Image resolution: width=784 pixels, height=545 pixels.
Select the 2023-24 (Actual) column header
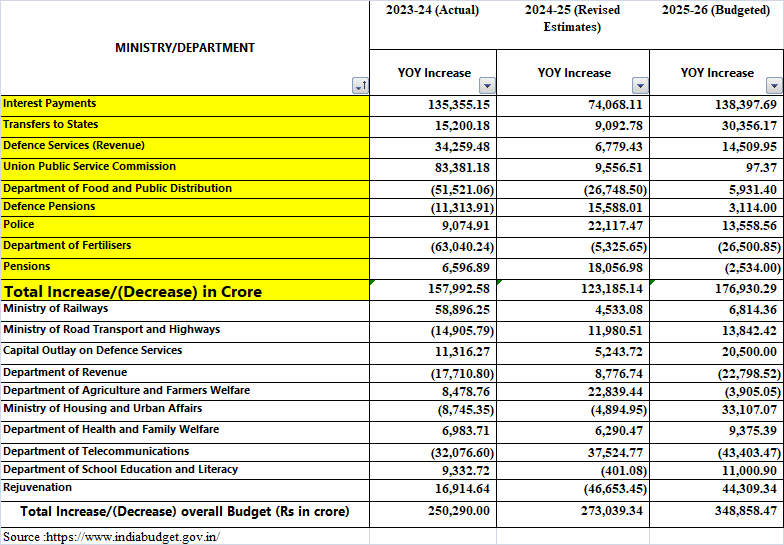coord(432,11)
